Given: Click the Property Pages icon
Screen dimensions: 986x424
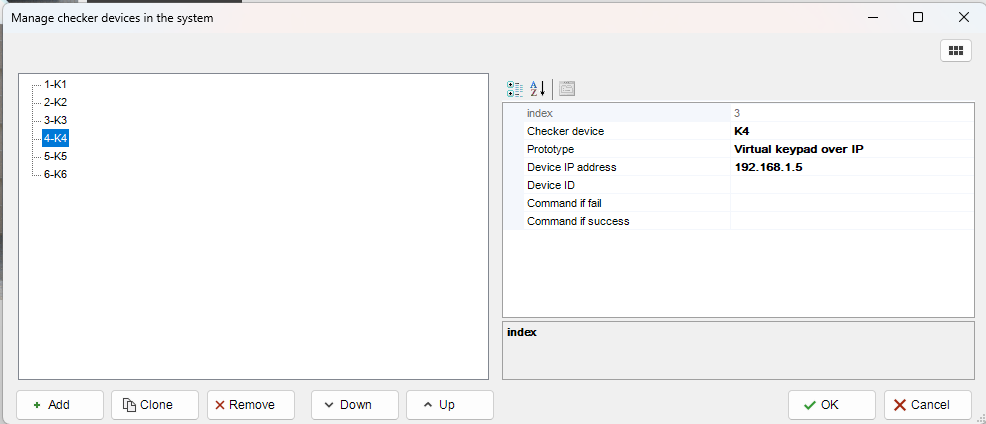Looking at the screenshot, I should pyautogui.click(x=567, y=88).
